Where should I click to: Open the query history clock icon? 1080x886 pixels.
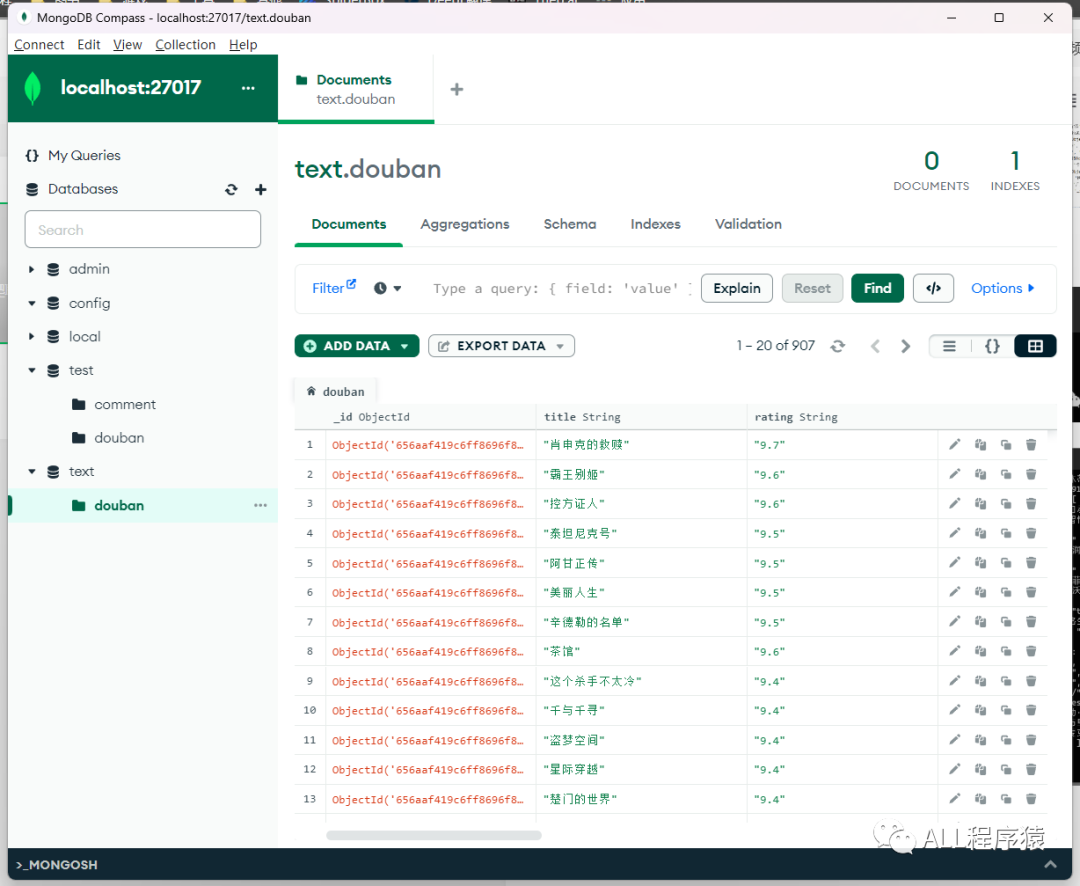(x=380, y=288)
